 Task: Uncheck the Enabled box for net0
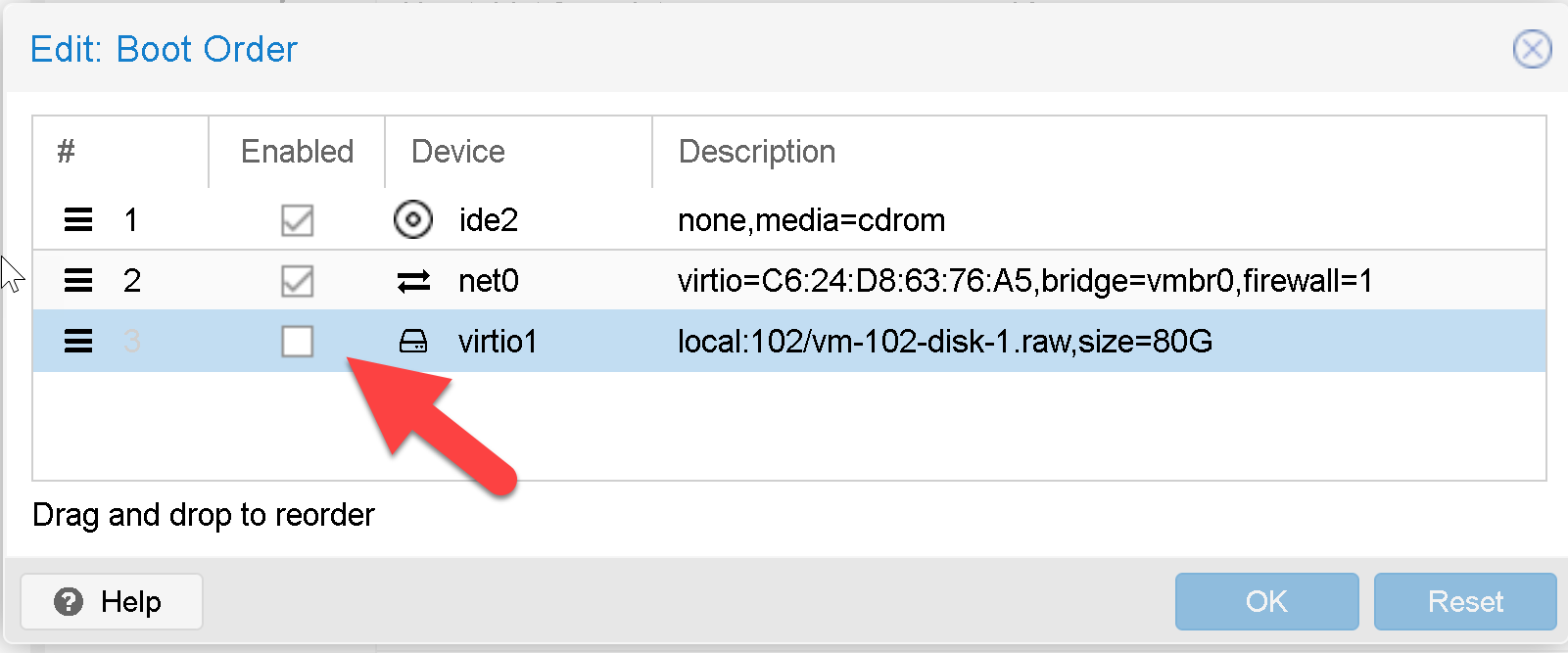(x=297, y=281)
